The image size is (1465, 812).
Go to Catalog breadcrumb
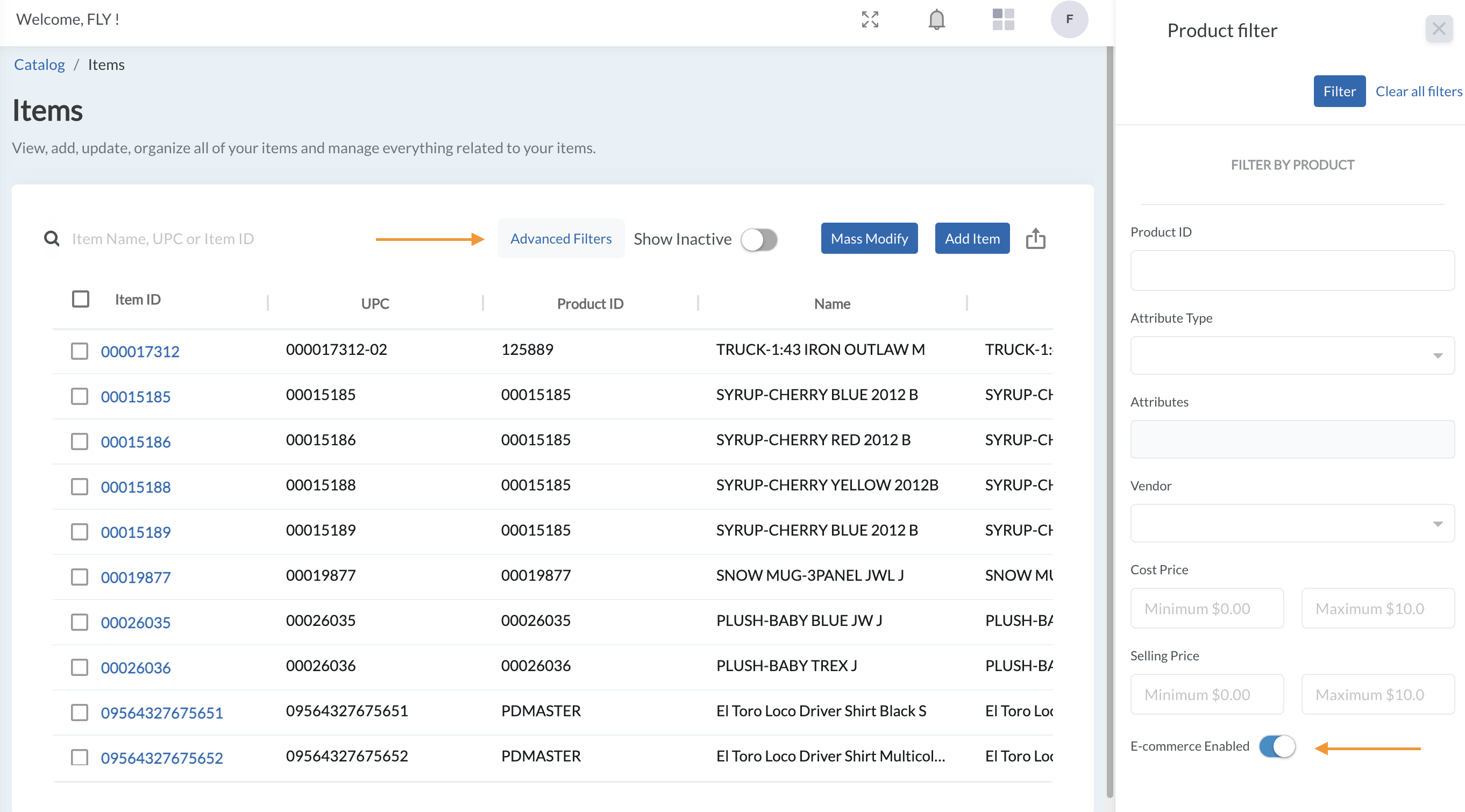pyautogui.click(x=39, y=64)
